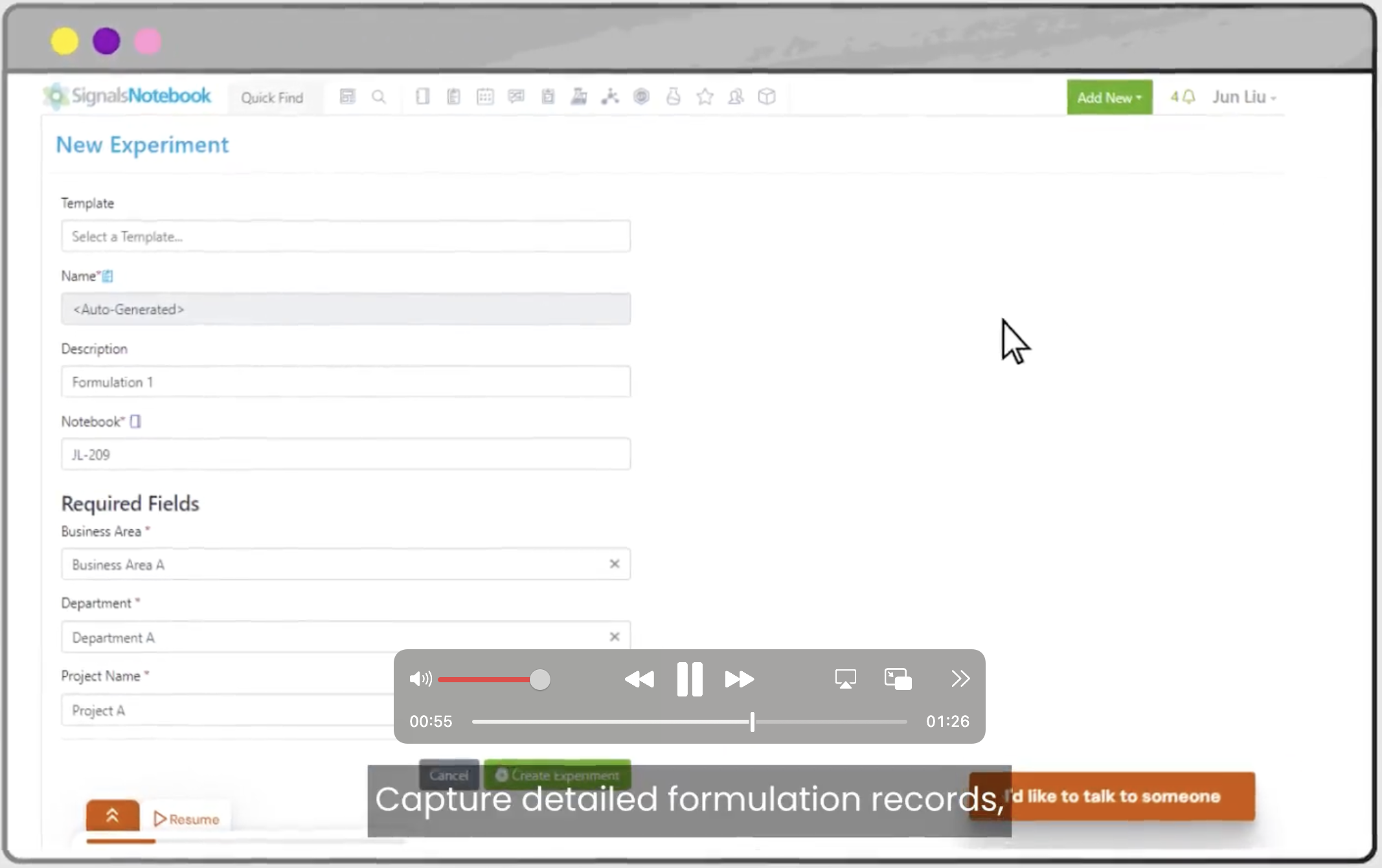Toggle the Name auto-generate icon
This screenshot has width=1382, height=868.
point(108,276)
